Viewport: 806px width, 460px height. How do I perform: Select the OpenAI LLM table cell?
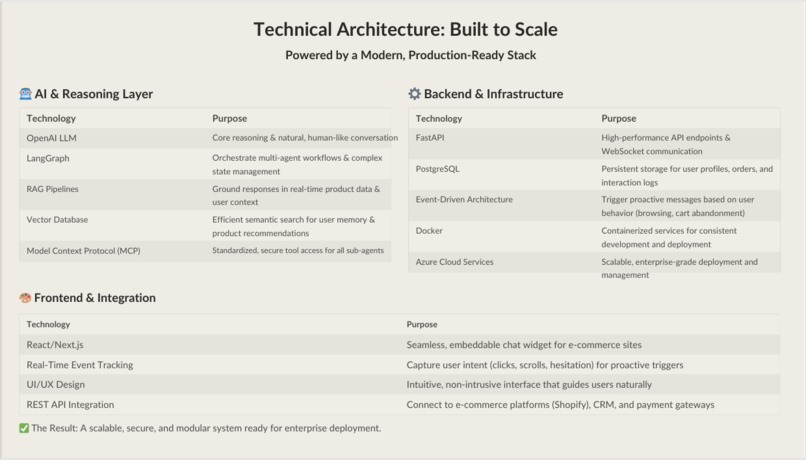coord(51,138)
